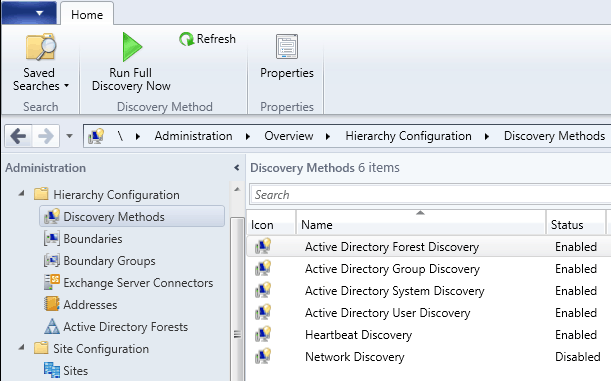Image resolution: width=611 pixels, height=381 pixels.
Task: Click Overview in the breadcrumb
Action: tap(289, 136)
